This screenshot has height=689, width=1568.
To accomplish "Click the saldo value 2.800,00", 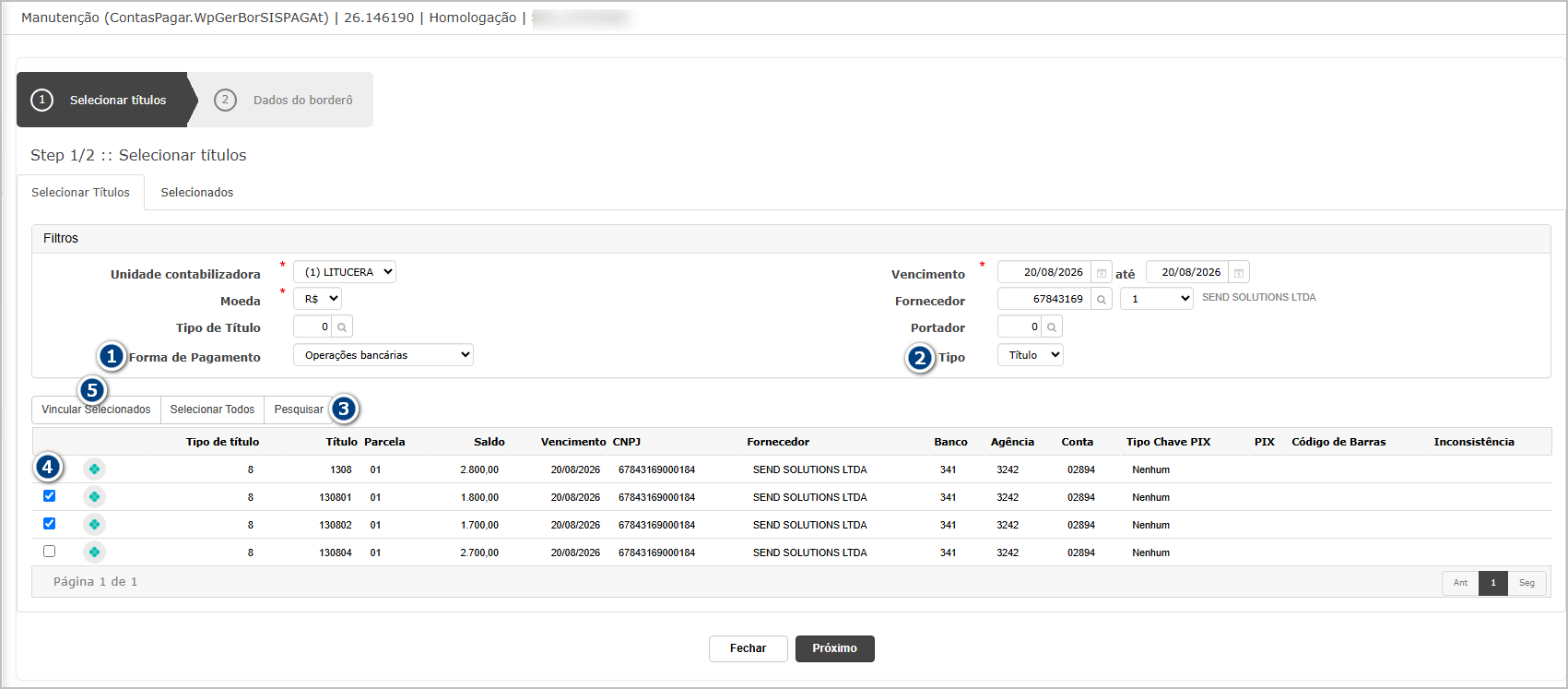I will point(479,469).
